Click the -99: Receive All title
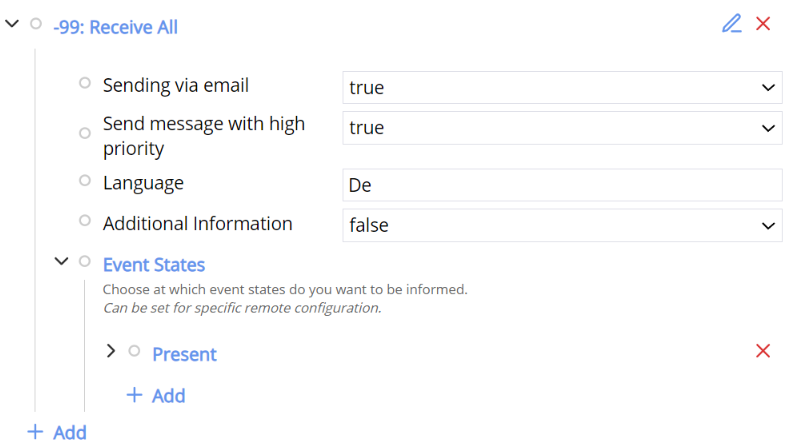The image size is (795, 447). 115,27
